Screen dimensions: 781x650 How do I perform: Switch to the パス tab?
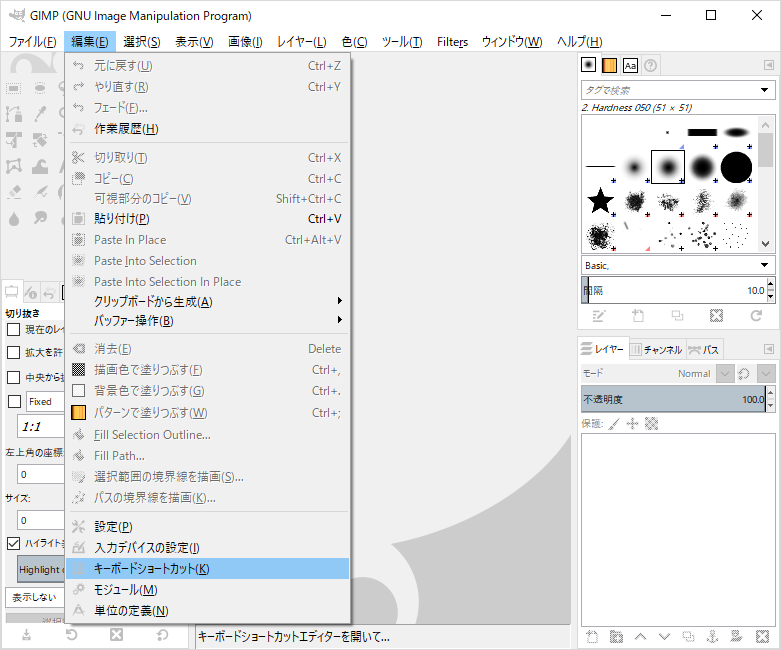pos(703,350)
